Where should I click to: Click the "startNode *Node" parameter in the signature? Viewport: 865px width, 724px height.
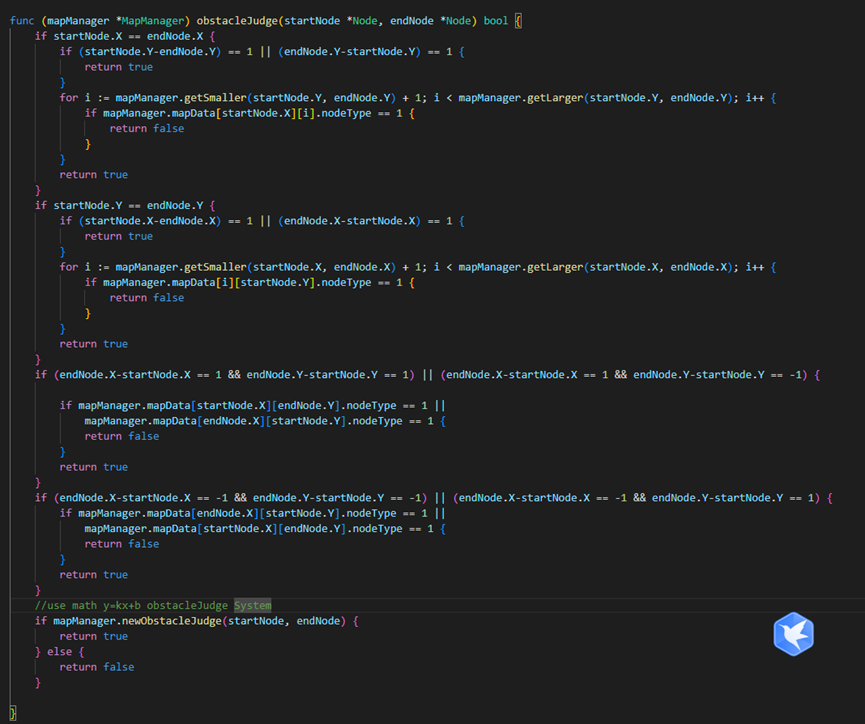331,21
